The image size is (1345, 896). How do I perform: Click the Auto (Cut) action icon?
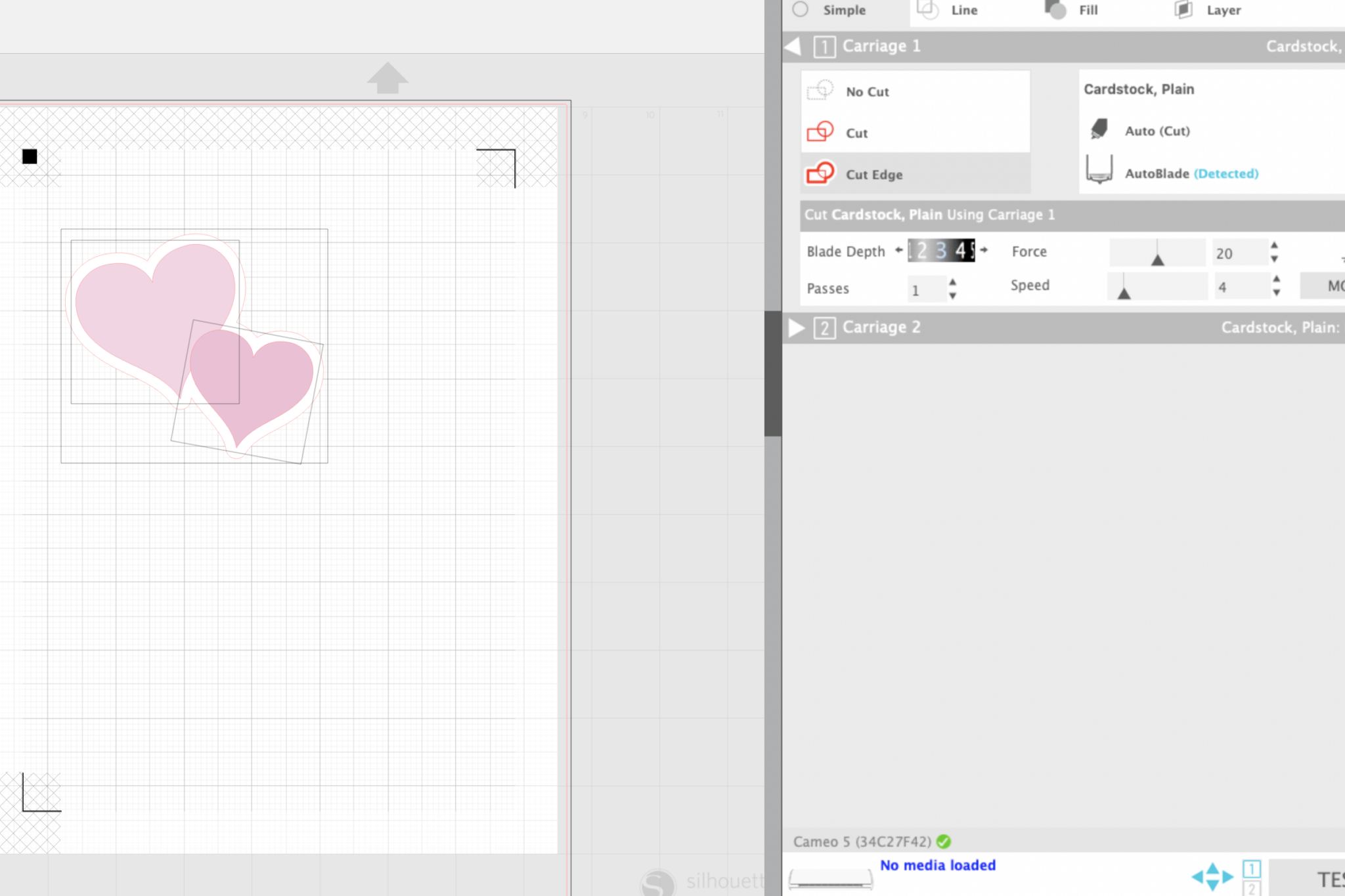click(x=1099, y=129)
